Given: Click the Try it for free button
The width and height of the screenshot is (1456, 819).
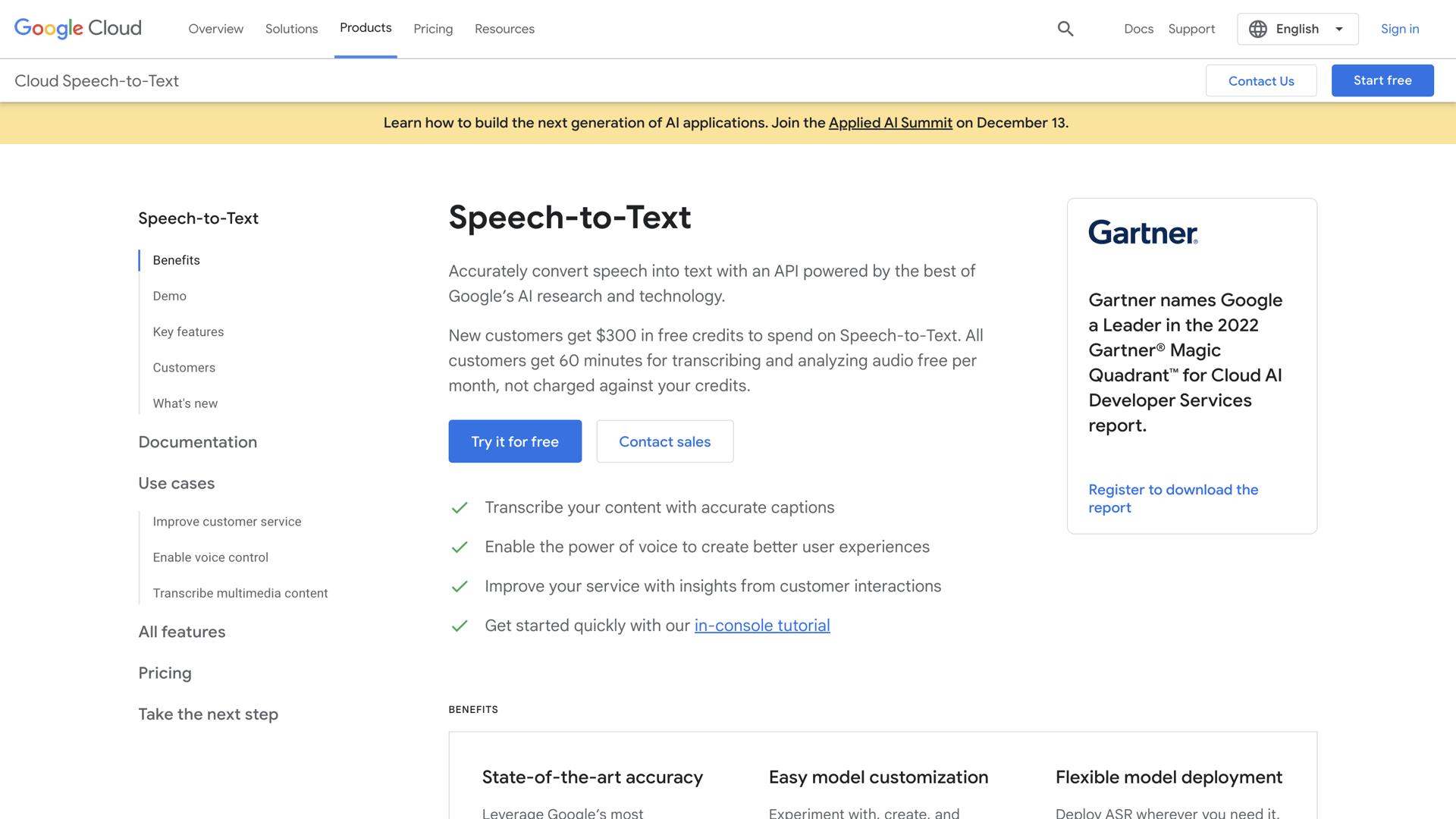Looking at the screenshot, I should click(x=514, y=441).
